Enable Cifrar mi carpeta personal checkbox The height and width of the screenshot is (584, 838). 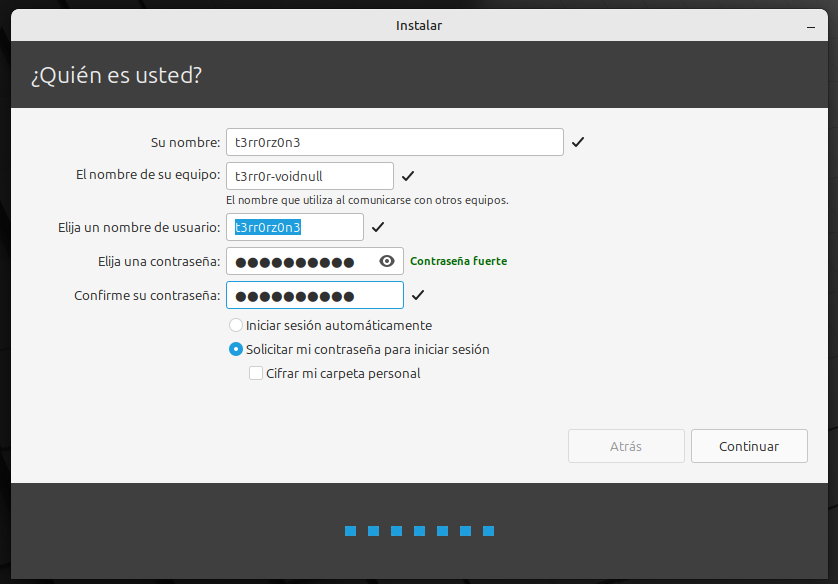click(256, 374)
